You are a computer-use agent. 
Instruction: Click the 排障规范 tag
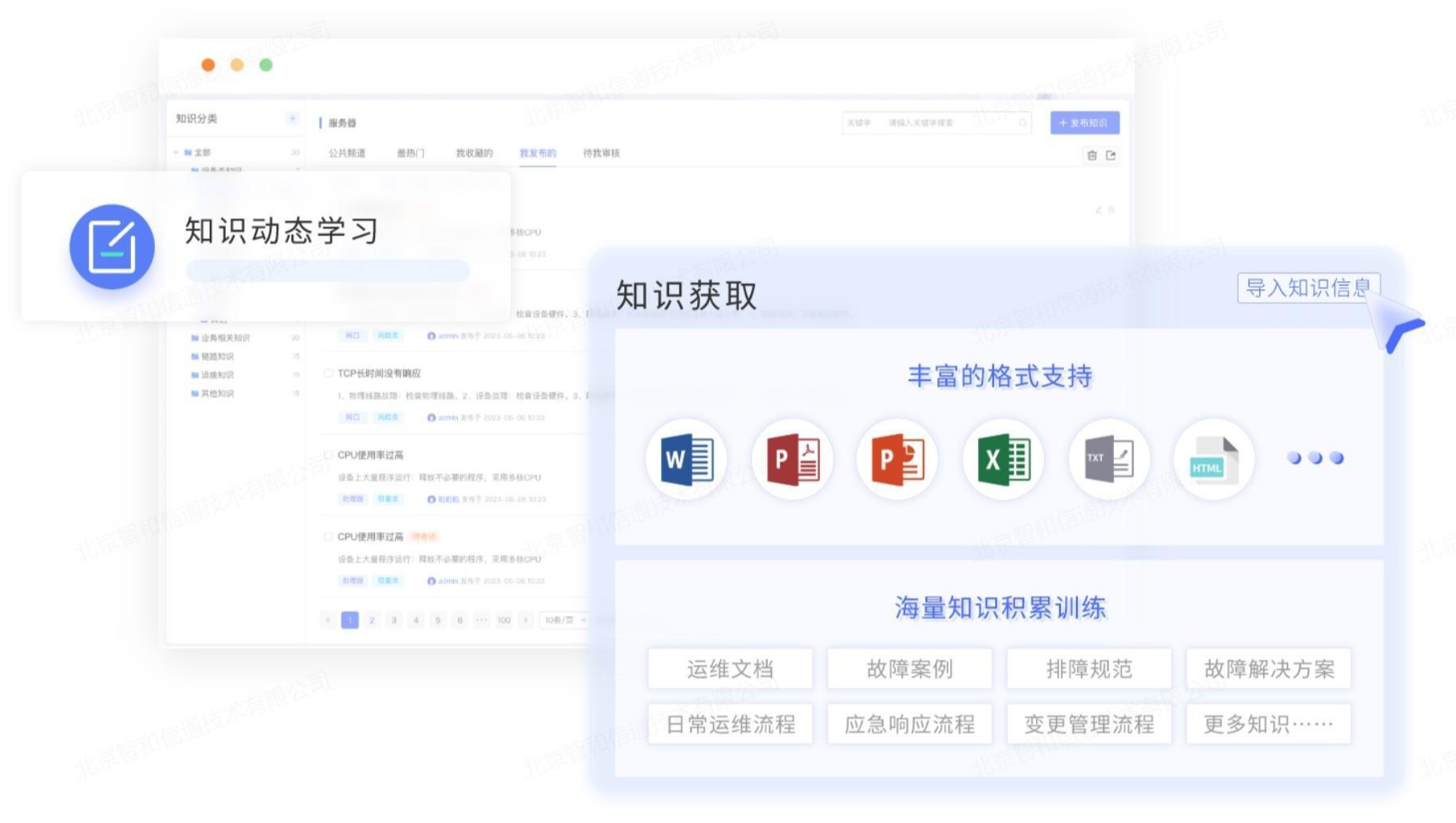(x=1089, y=669)
